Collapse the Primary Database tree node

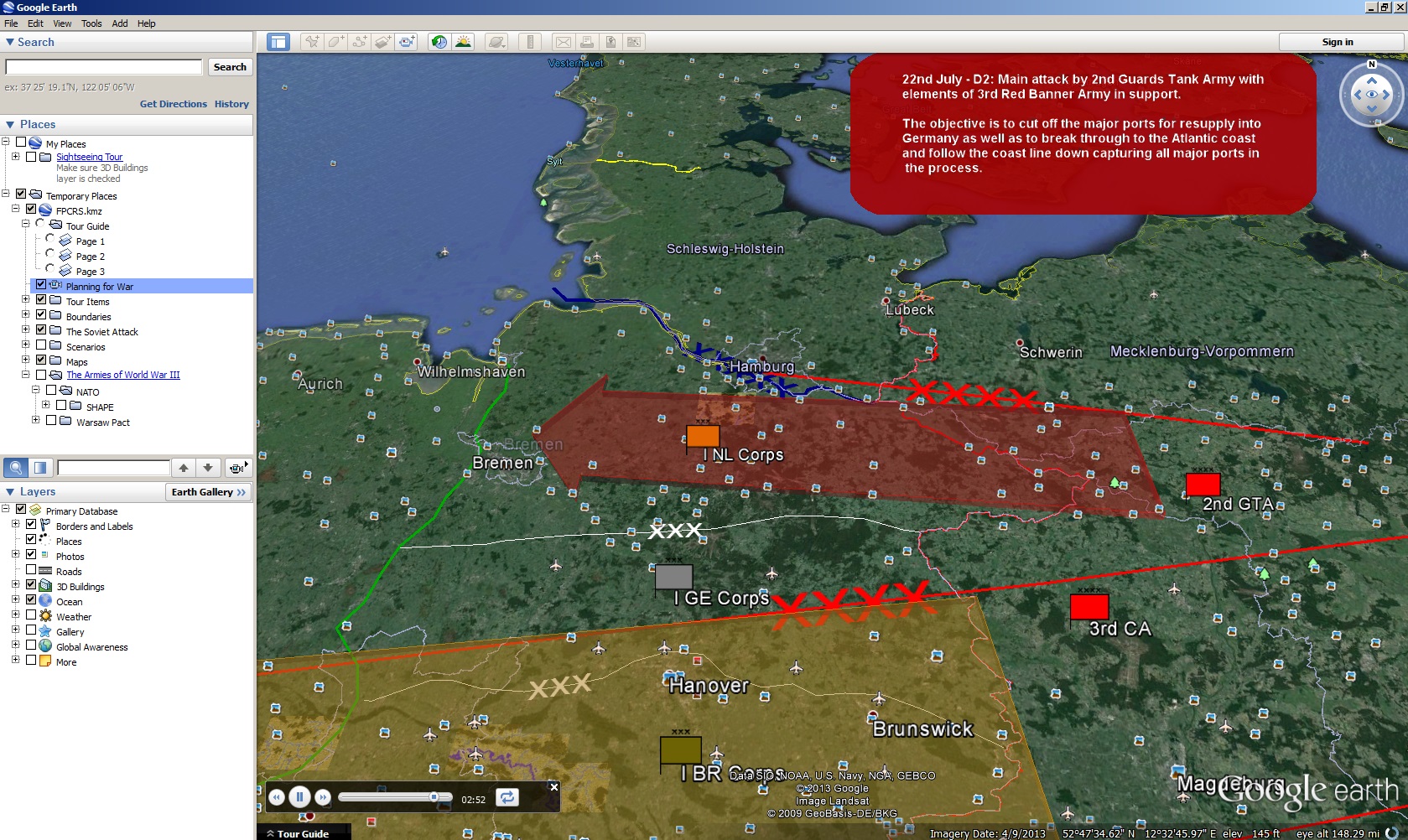(6, 510)
